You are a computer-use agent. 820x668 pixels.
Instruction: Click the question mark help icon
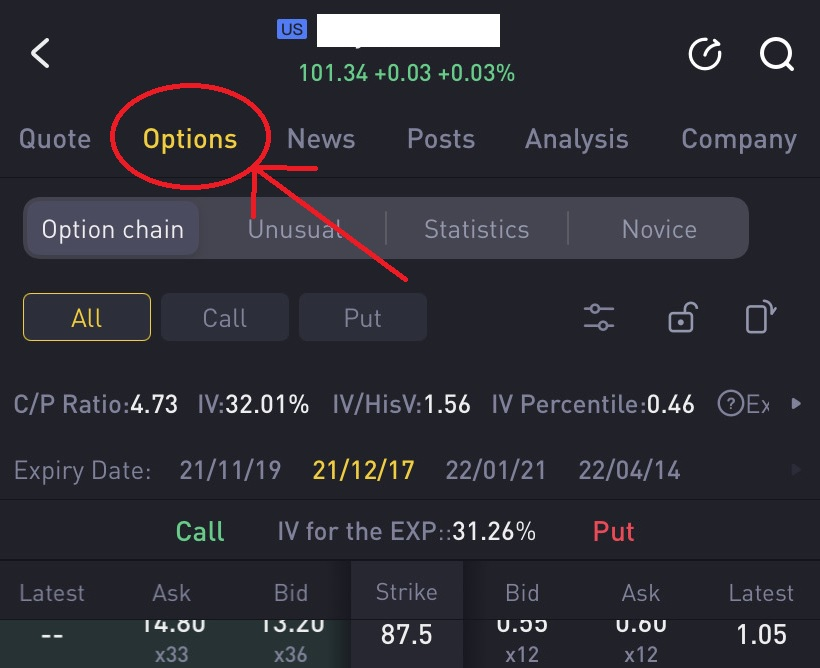(x=730, y=404)
